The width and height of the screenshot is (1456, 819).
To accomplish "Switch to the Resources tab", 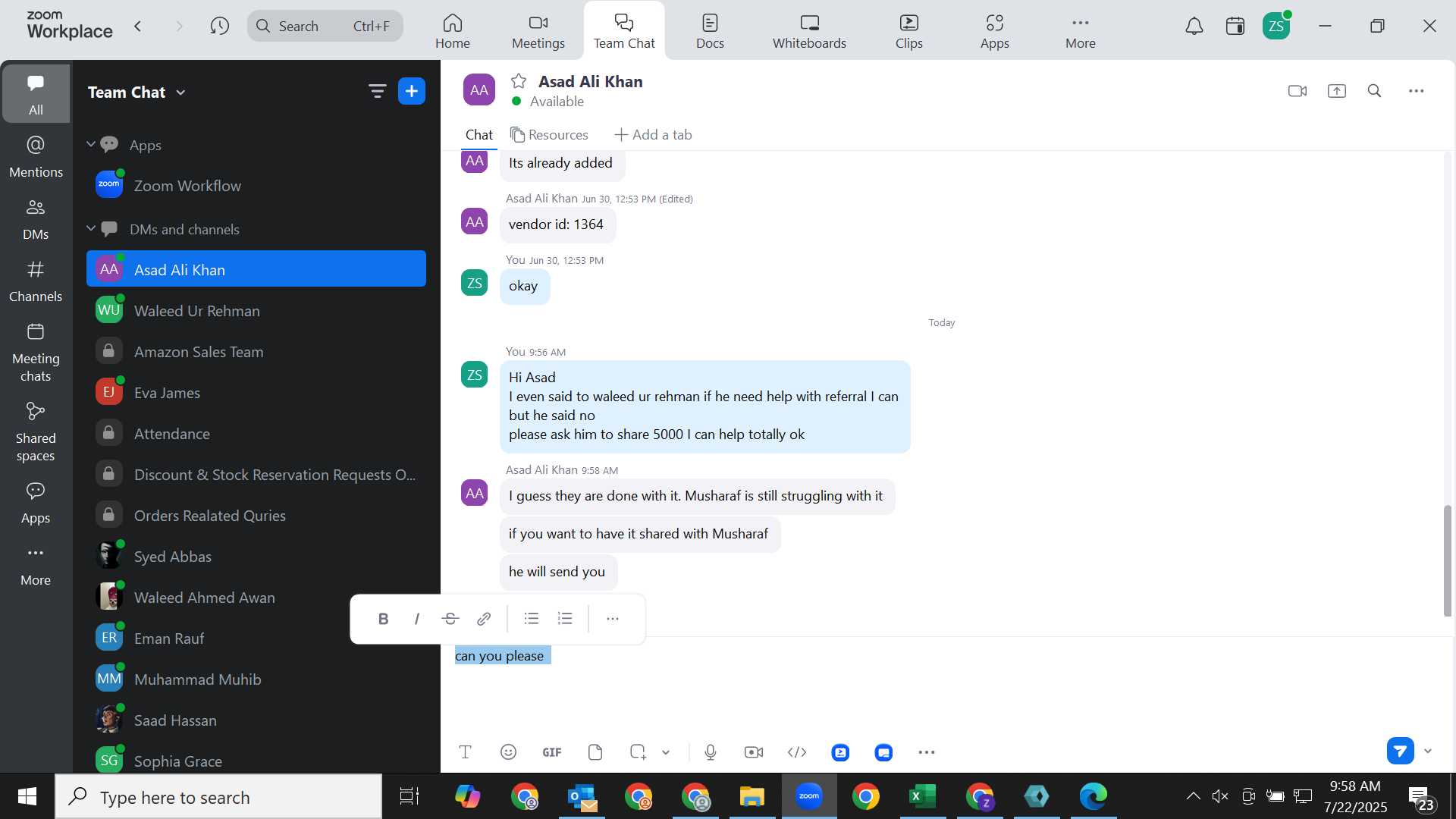I will [x=549, y=135].
